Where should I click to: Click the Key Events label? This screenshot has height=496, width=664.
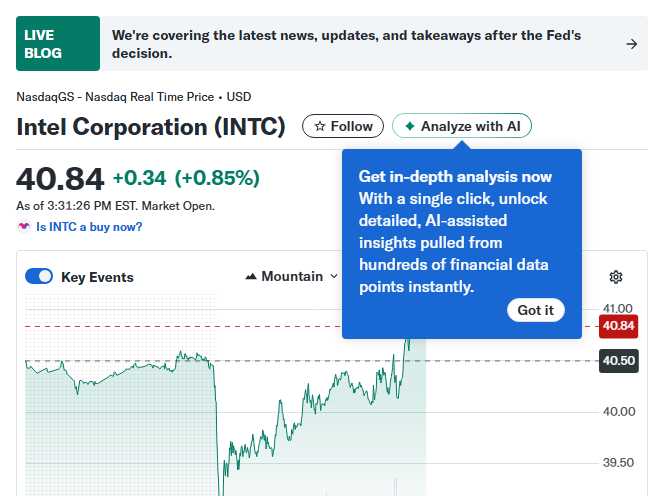[x=97, y=277]
